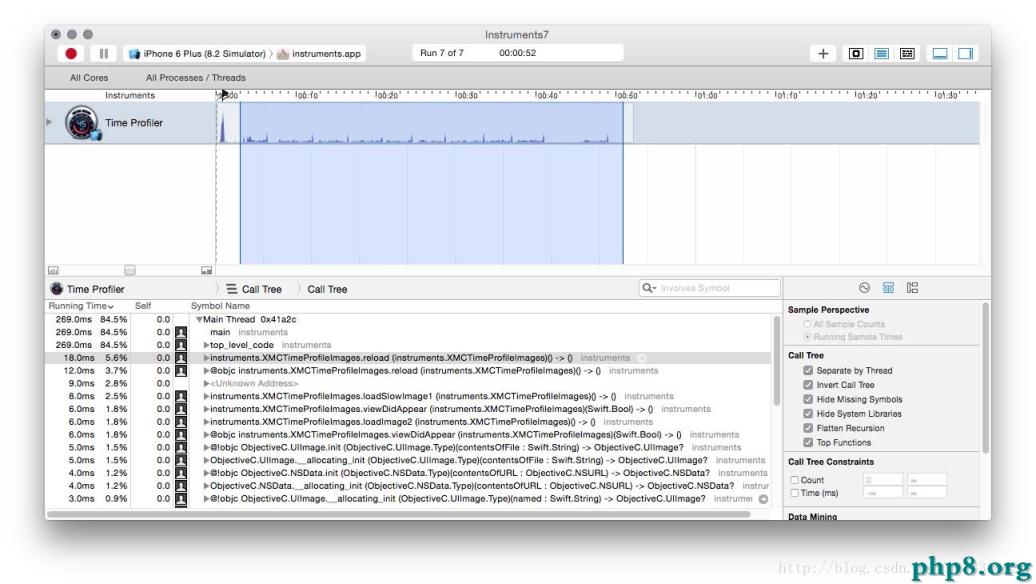Click the target settings icon in the toolbar
This screenshot has height=584, width=1036.
[856, 52]
